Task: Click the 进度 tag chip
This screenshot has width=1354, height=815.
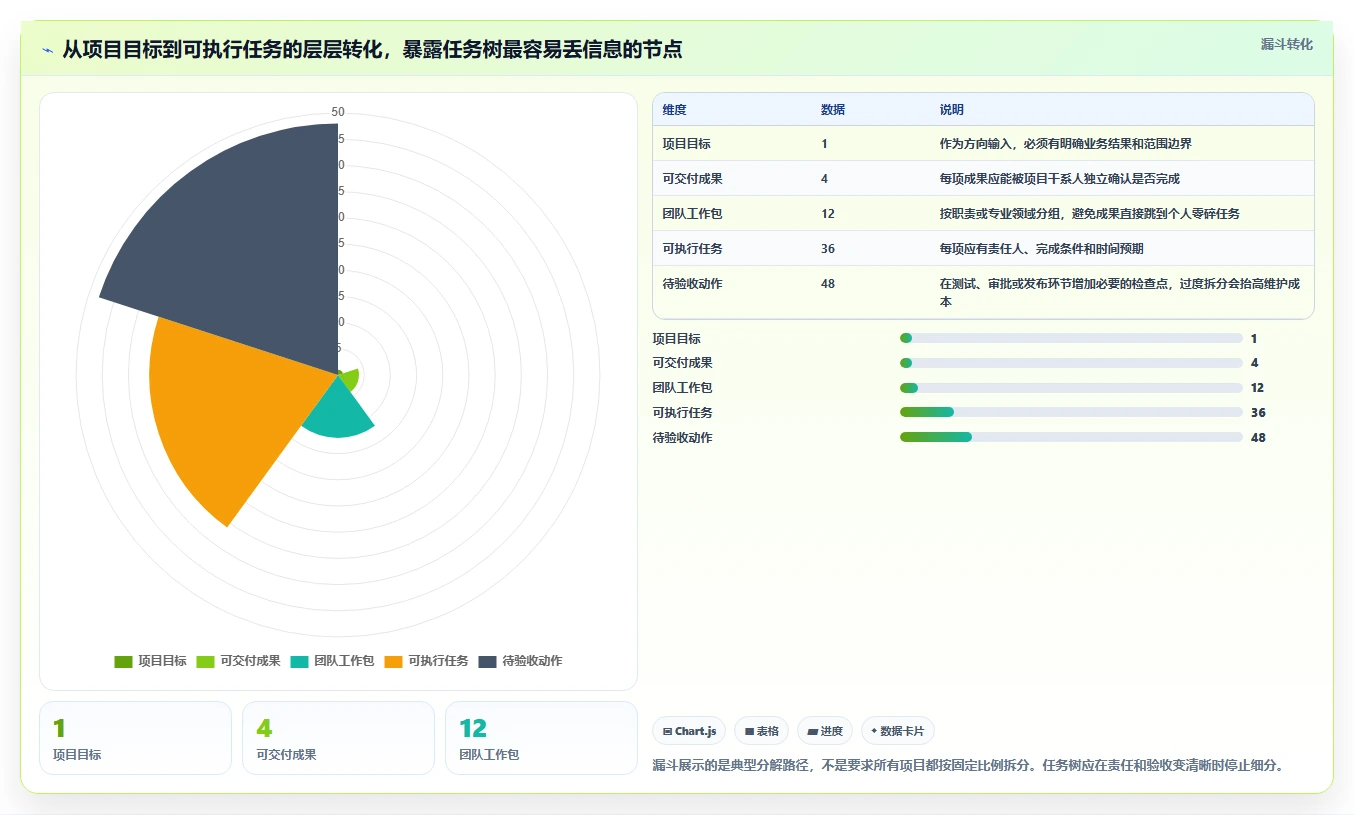Action: click(x=825, y=731)
